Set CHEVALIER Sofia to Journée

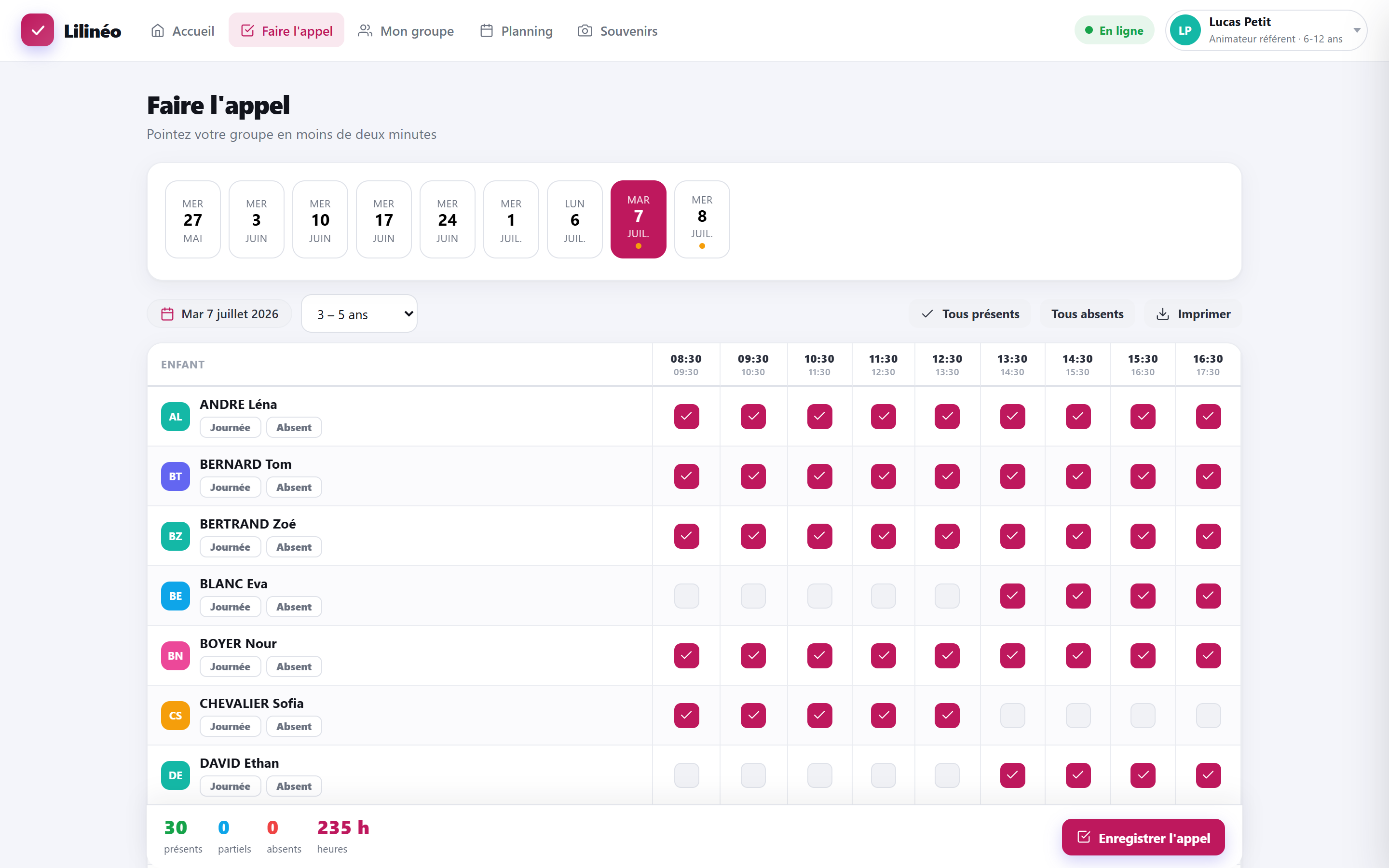230,726
